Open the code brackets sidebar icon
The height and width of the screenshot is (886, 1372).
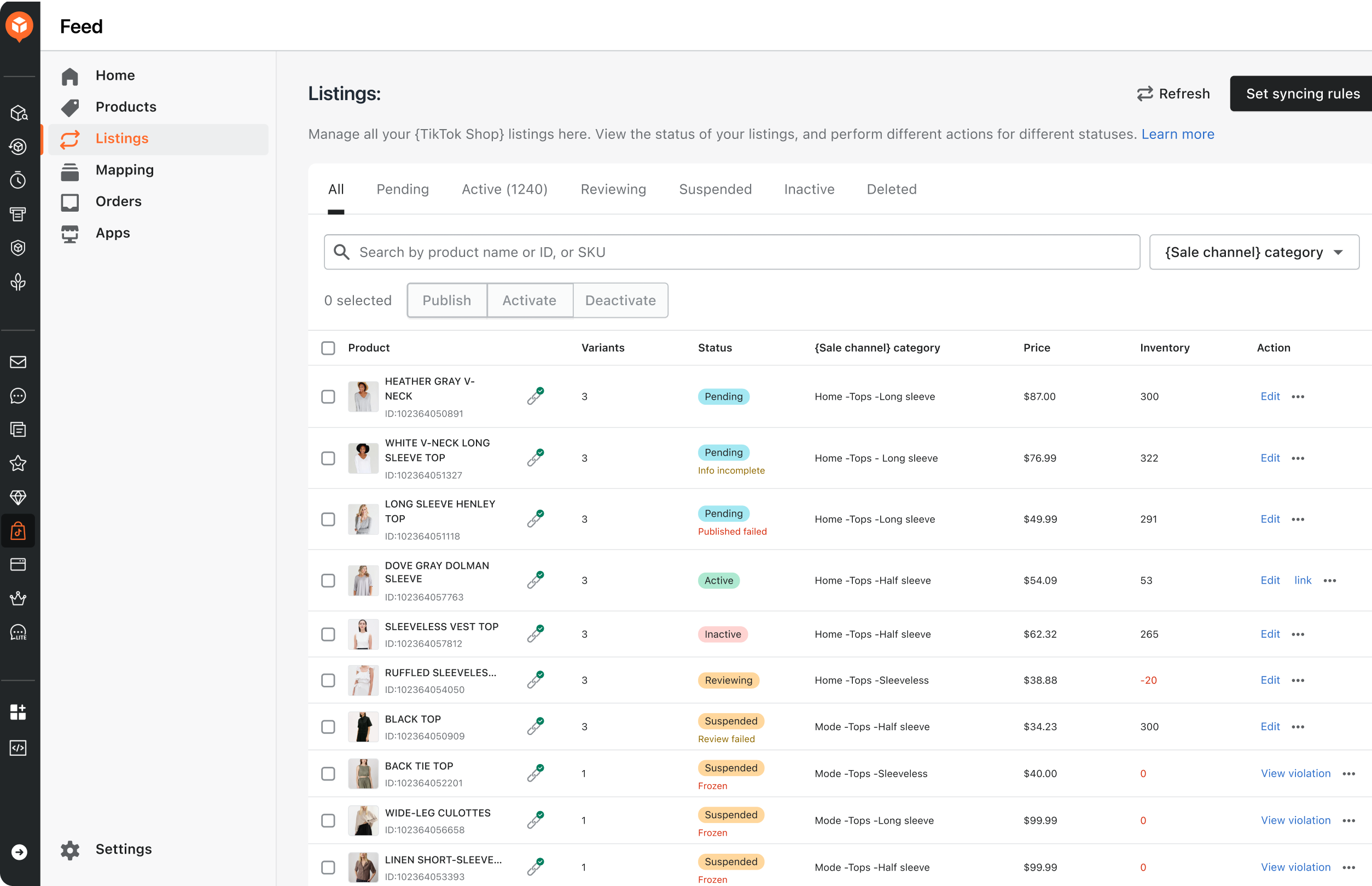point(19,747)
